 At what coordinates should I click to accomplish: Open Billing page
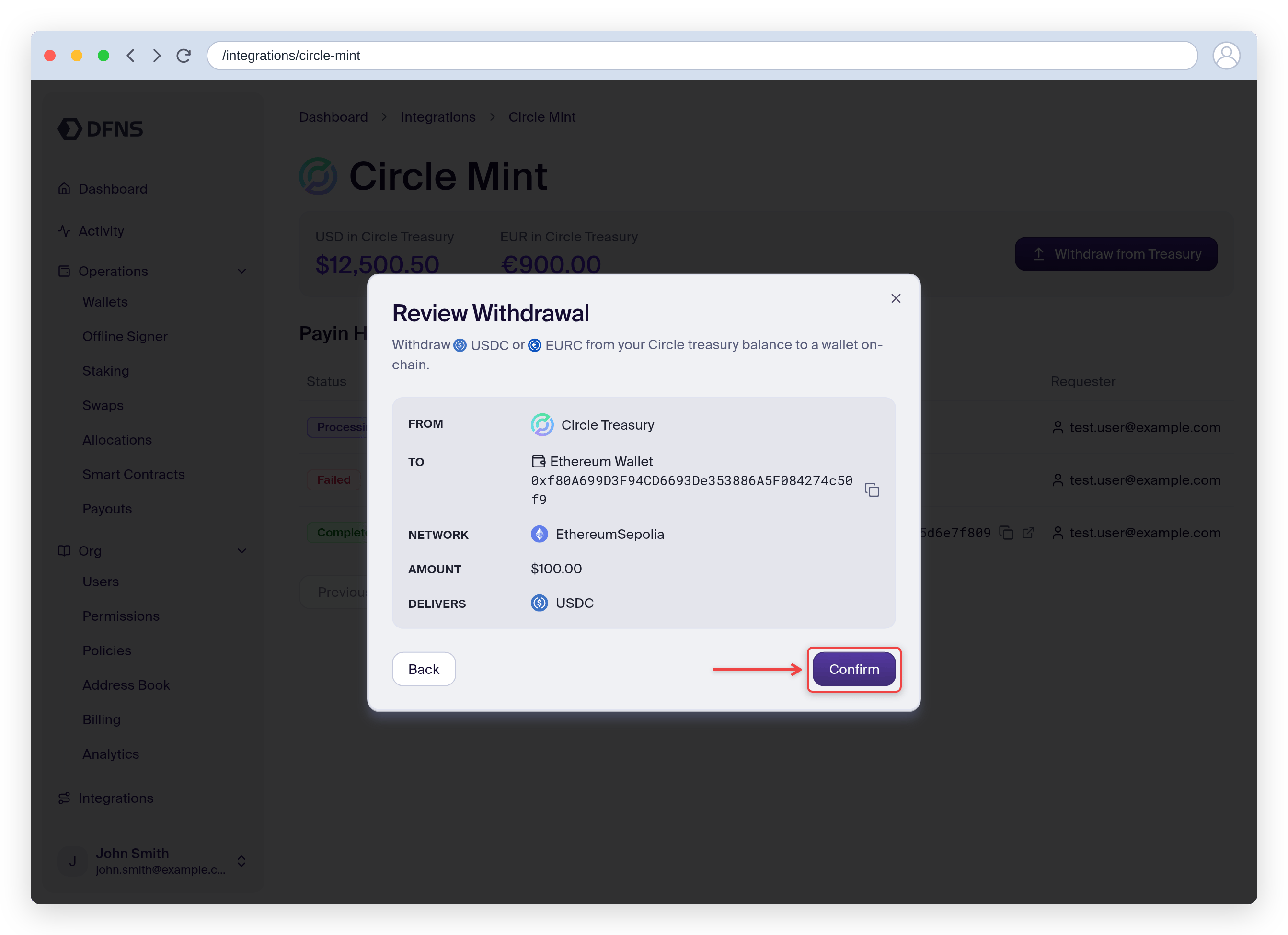click(x=101, y=720)
